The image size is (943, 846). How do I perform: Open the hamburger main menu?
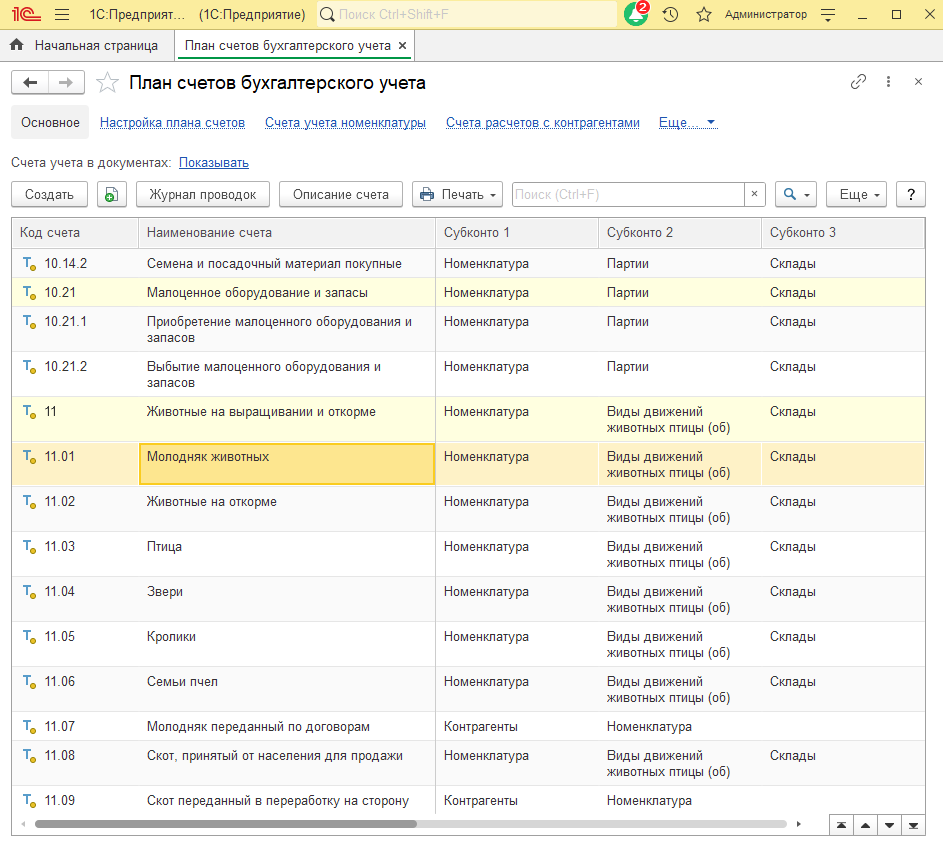(x=62, y=15)
